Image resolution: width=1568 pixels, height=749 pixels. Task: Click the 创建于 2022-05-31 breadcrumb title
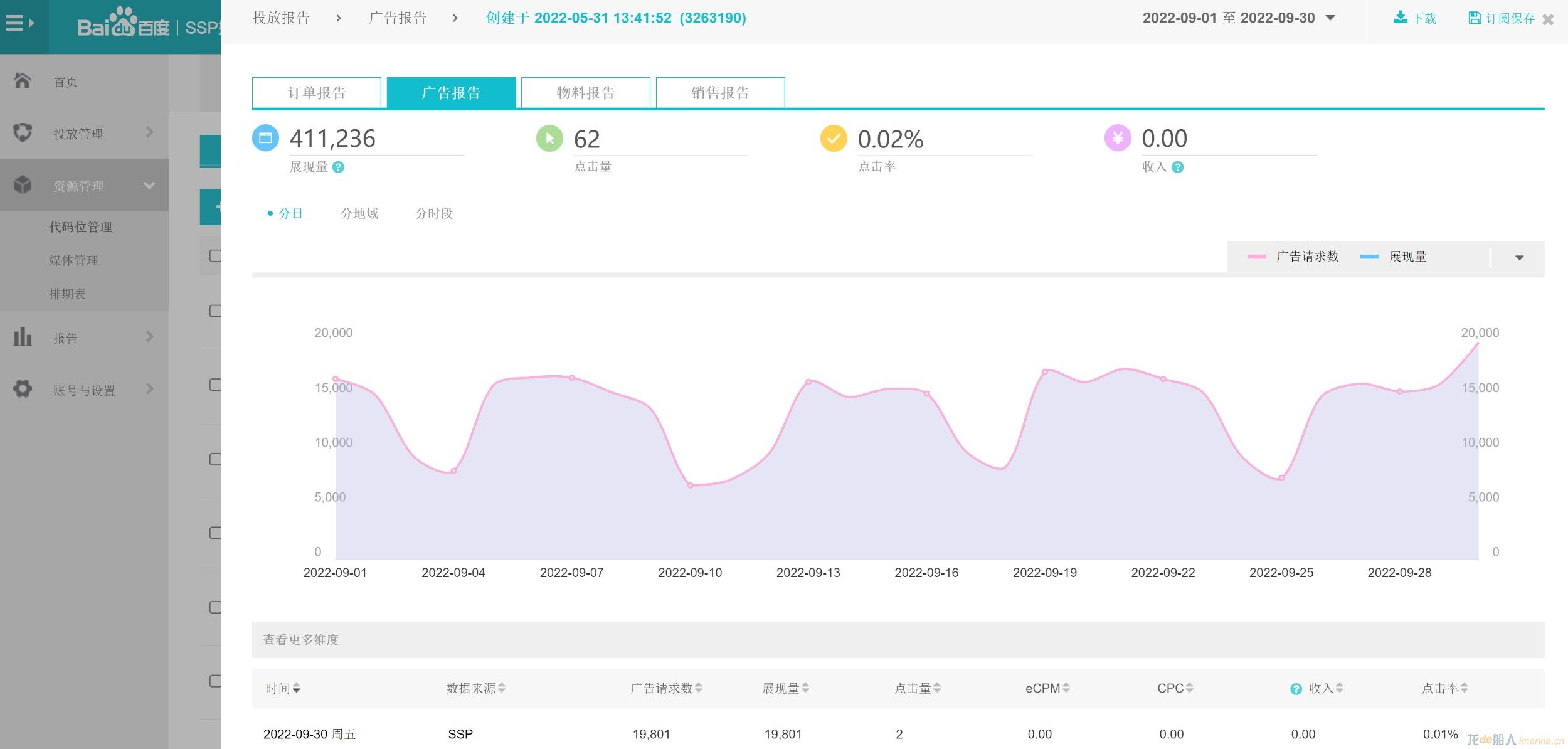coord(616,18)
